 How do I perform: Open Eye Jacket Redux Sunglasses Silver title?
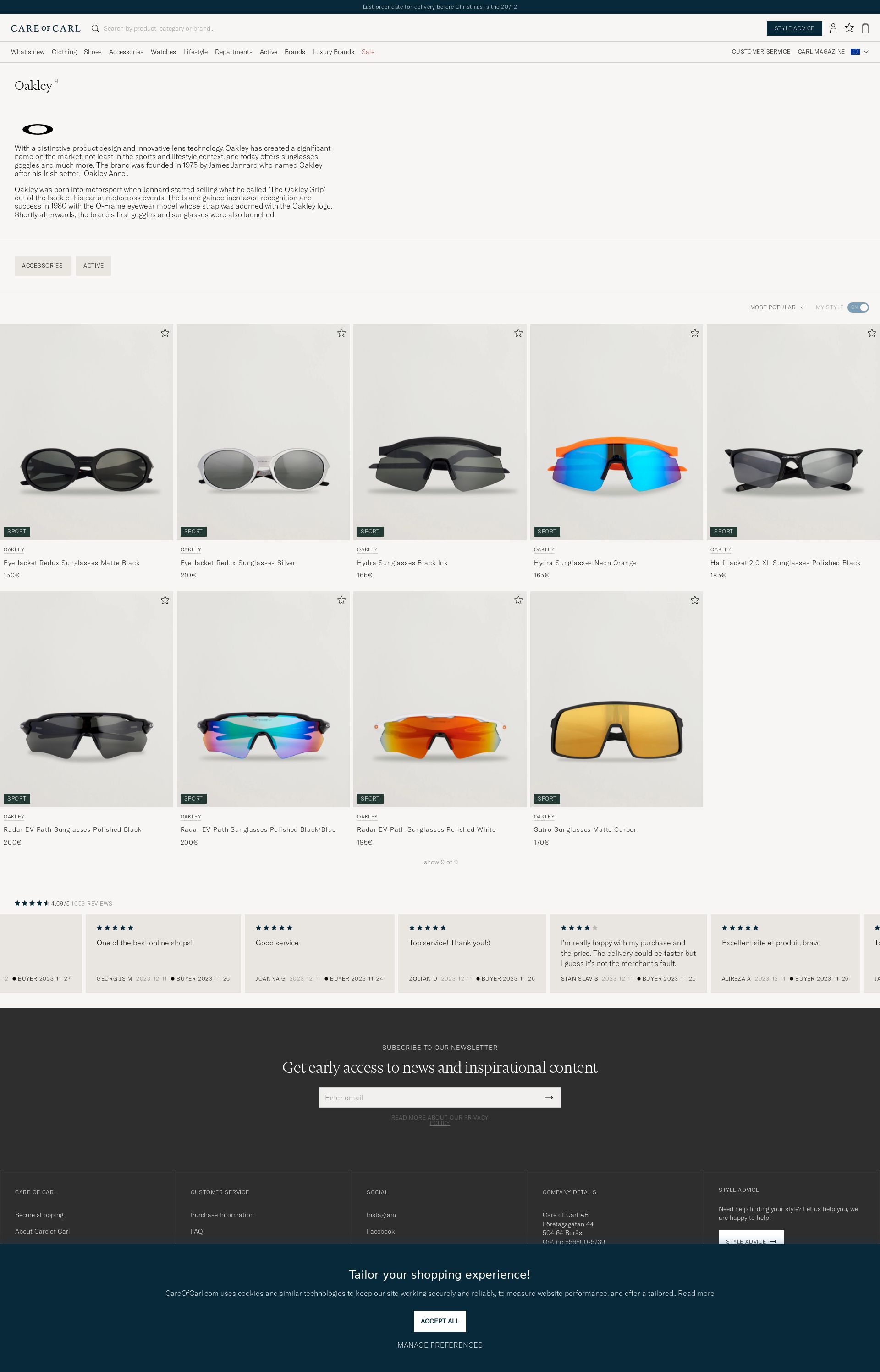tap(238, 563)
